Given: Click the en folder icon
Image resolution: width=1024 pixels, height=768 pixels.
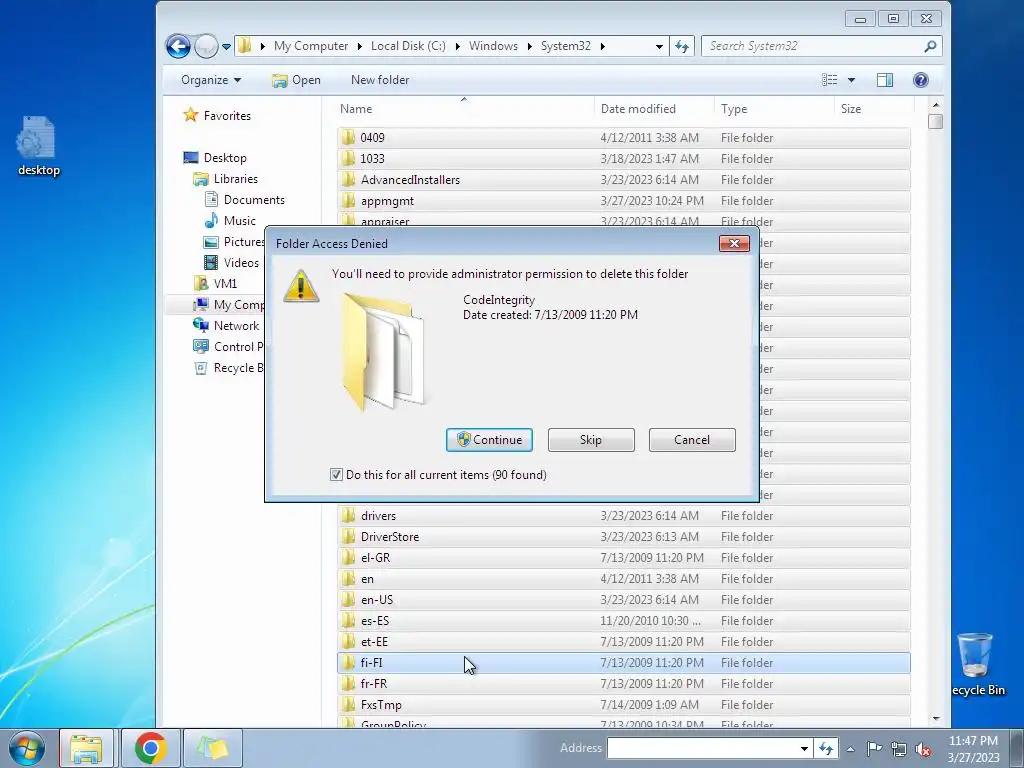Looking at the screenshot, I should pos(349,579).
